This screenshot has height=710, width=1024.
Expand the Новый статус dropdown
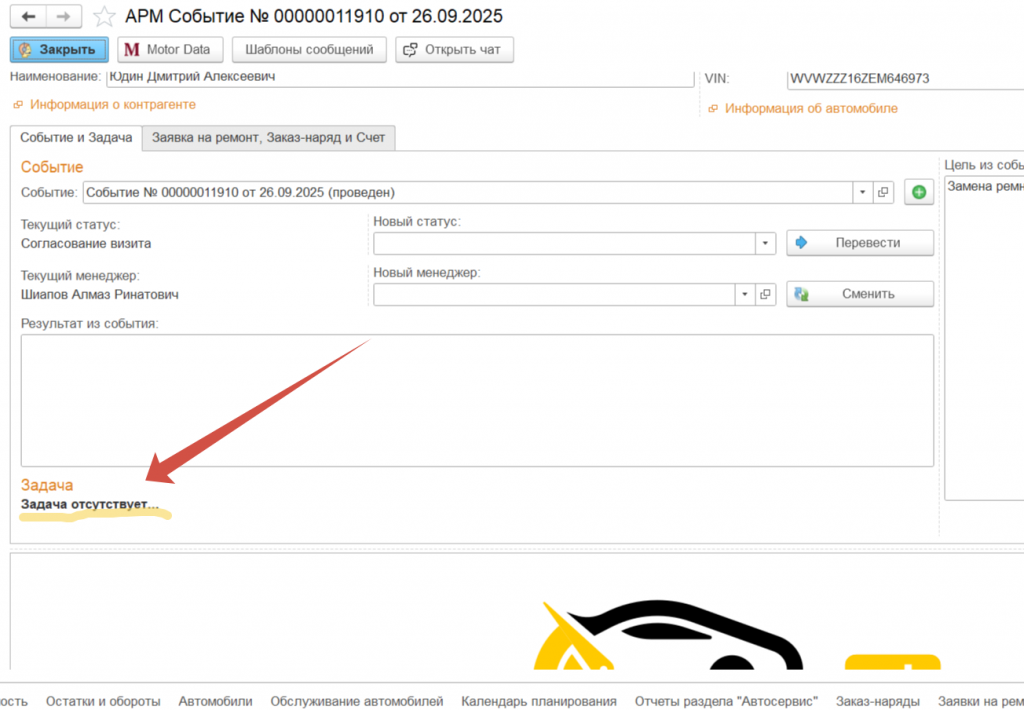765,243
